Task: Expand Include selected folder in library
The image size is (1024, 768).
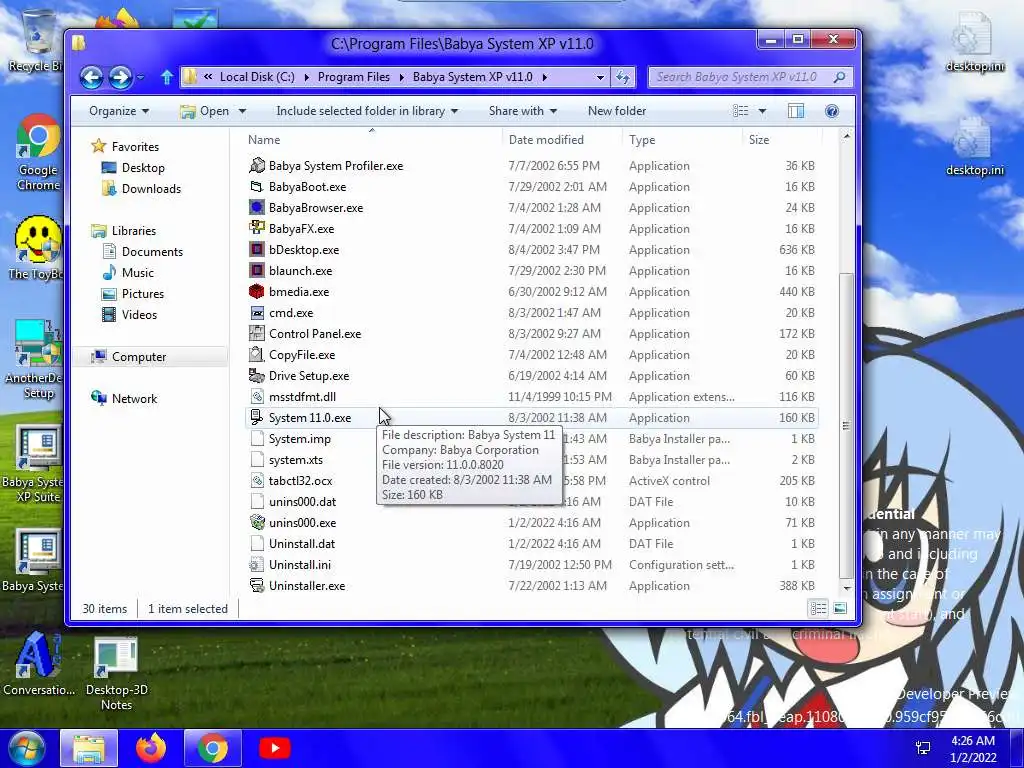Action: pyautogui.click(x=366, y=111)
